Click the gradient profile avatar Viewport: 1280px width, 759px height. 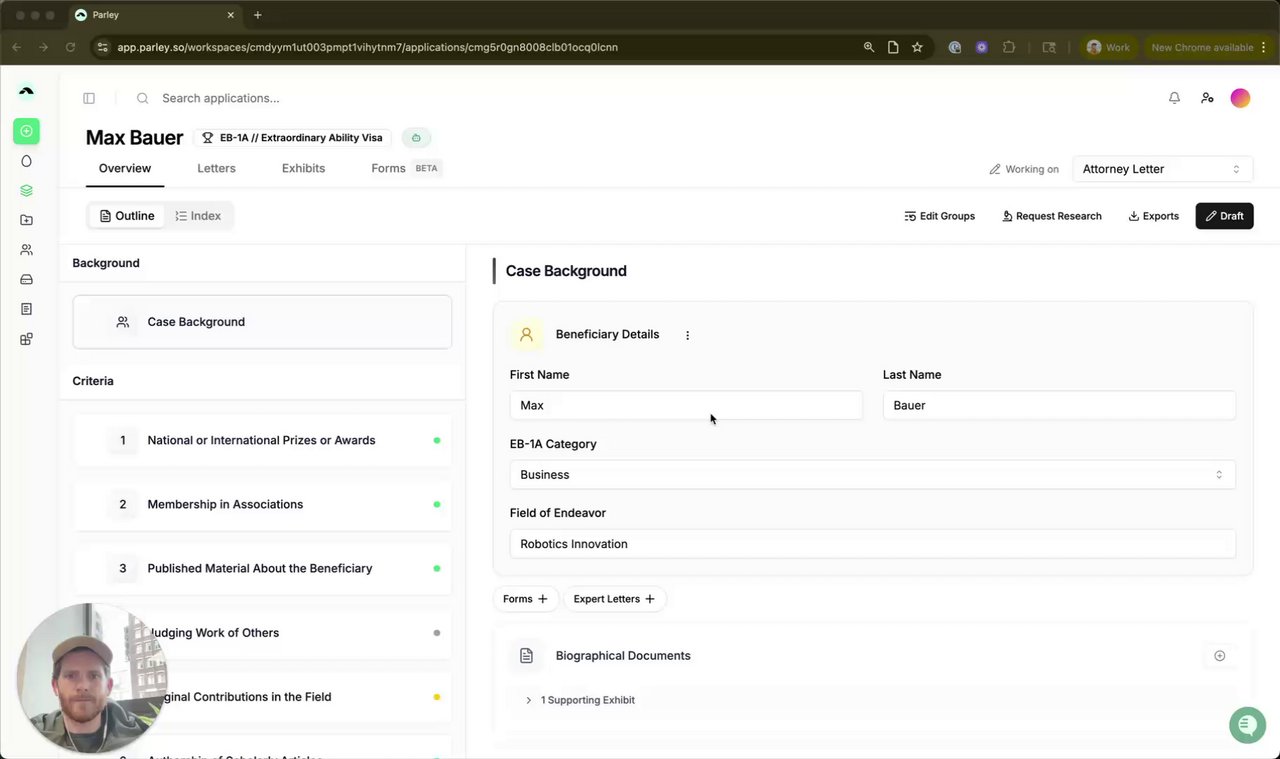pos(1240,98)
